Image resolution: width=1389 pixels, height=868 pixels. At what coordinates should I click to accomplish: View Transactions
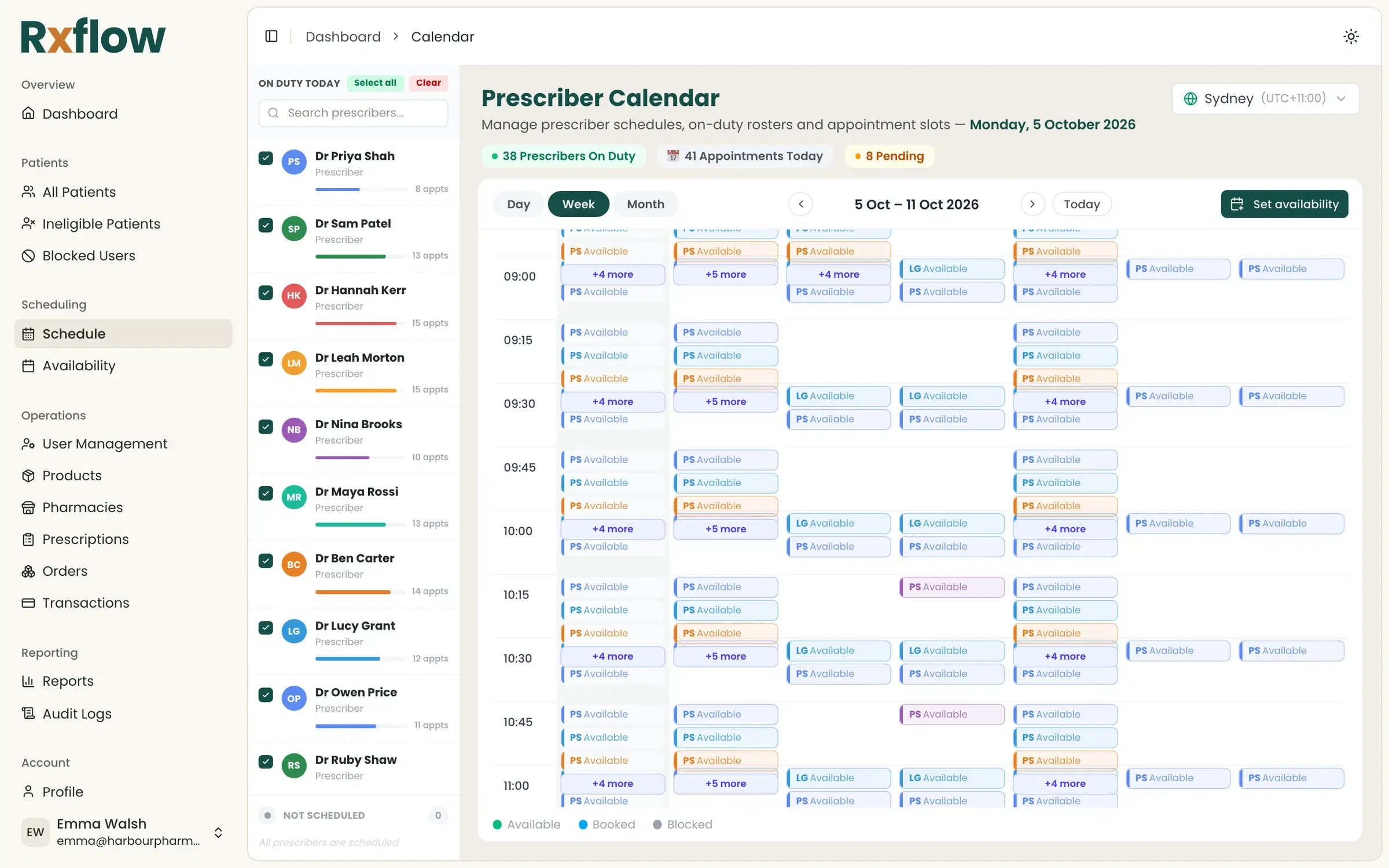click(x=123, y=603)
